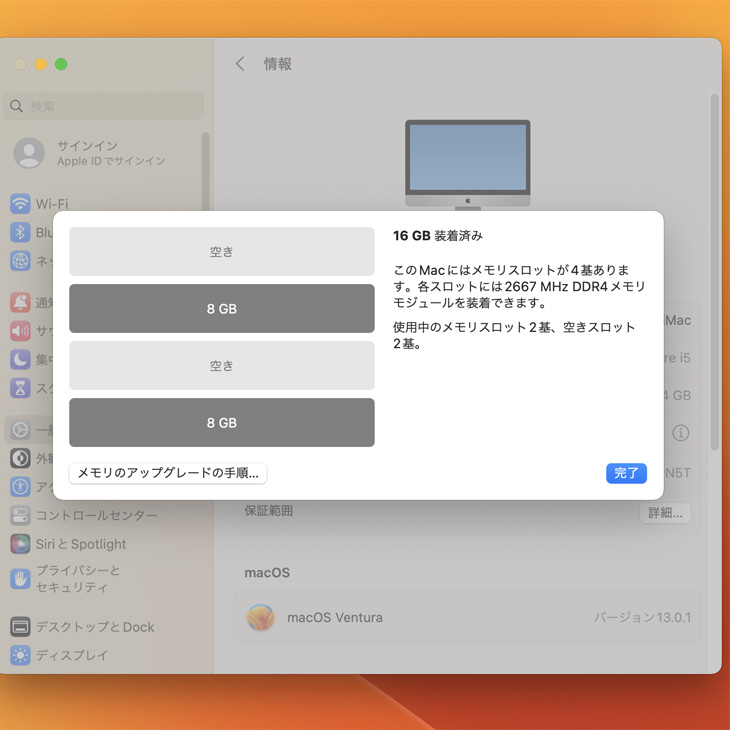Click the right pane scrollbar
Screen dimensions: 730x730
715,272
